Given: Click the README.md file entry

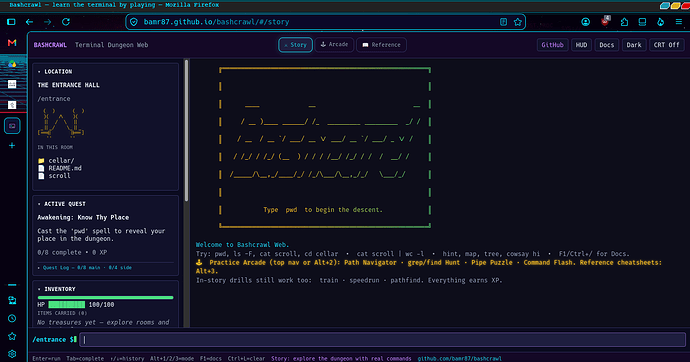Looking at the screenshot, I should tap(60, 168).
